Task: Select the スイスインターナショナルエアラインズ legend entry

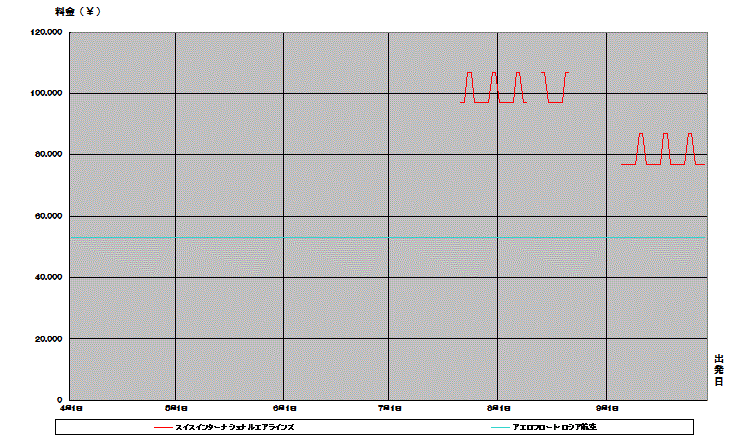Action: tap(234, 427)
